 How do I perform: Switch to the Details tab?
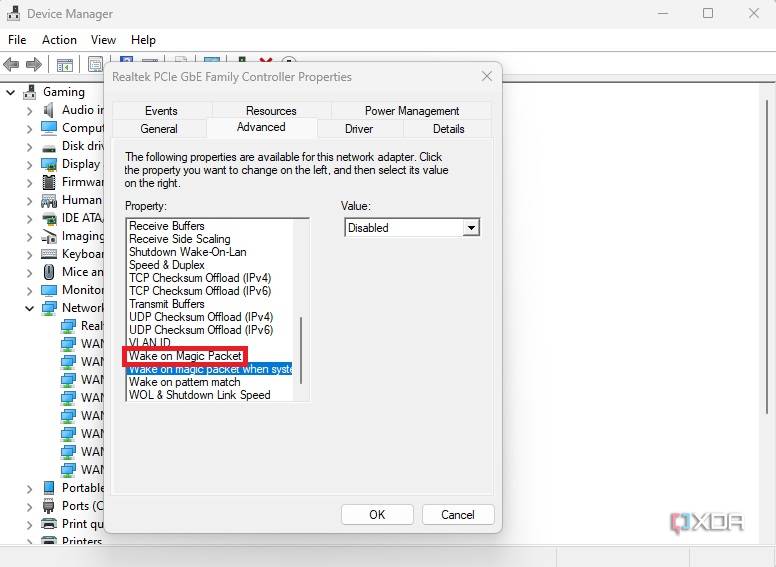[x=448, y=129]
